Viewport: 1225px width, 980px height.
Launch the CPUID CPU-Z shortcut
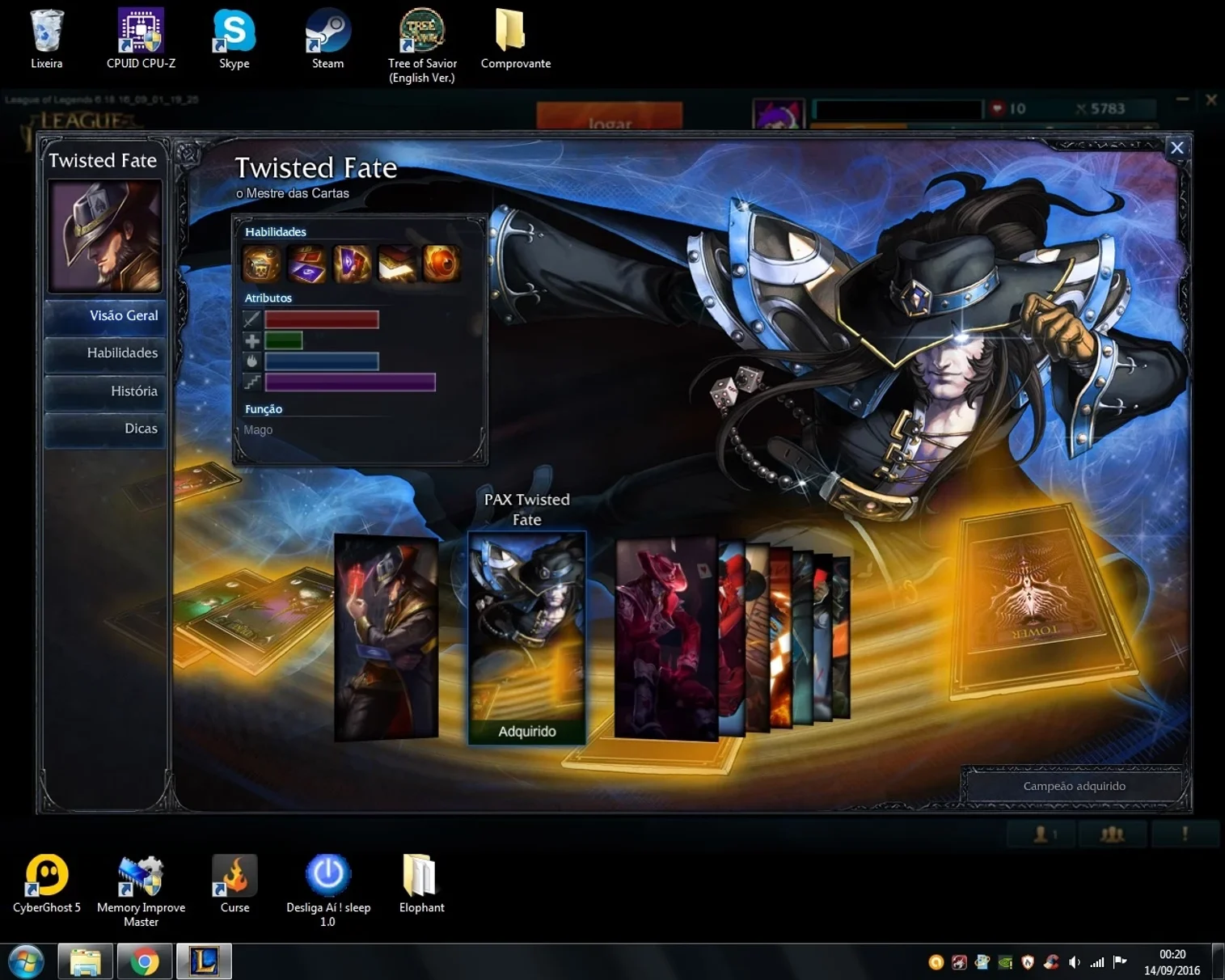[142, 39]
